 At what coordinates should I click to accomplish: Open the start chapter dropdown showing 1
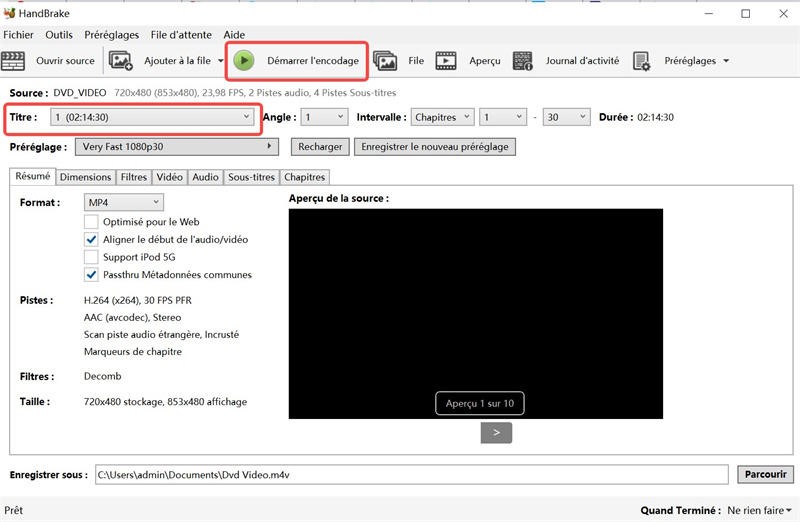(x=503, y=117)
